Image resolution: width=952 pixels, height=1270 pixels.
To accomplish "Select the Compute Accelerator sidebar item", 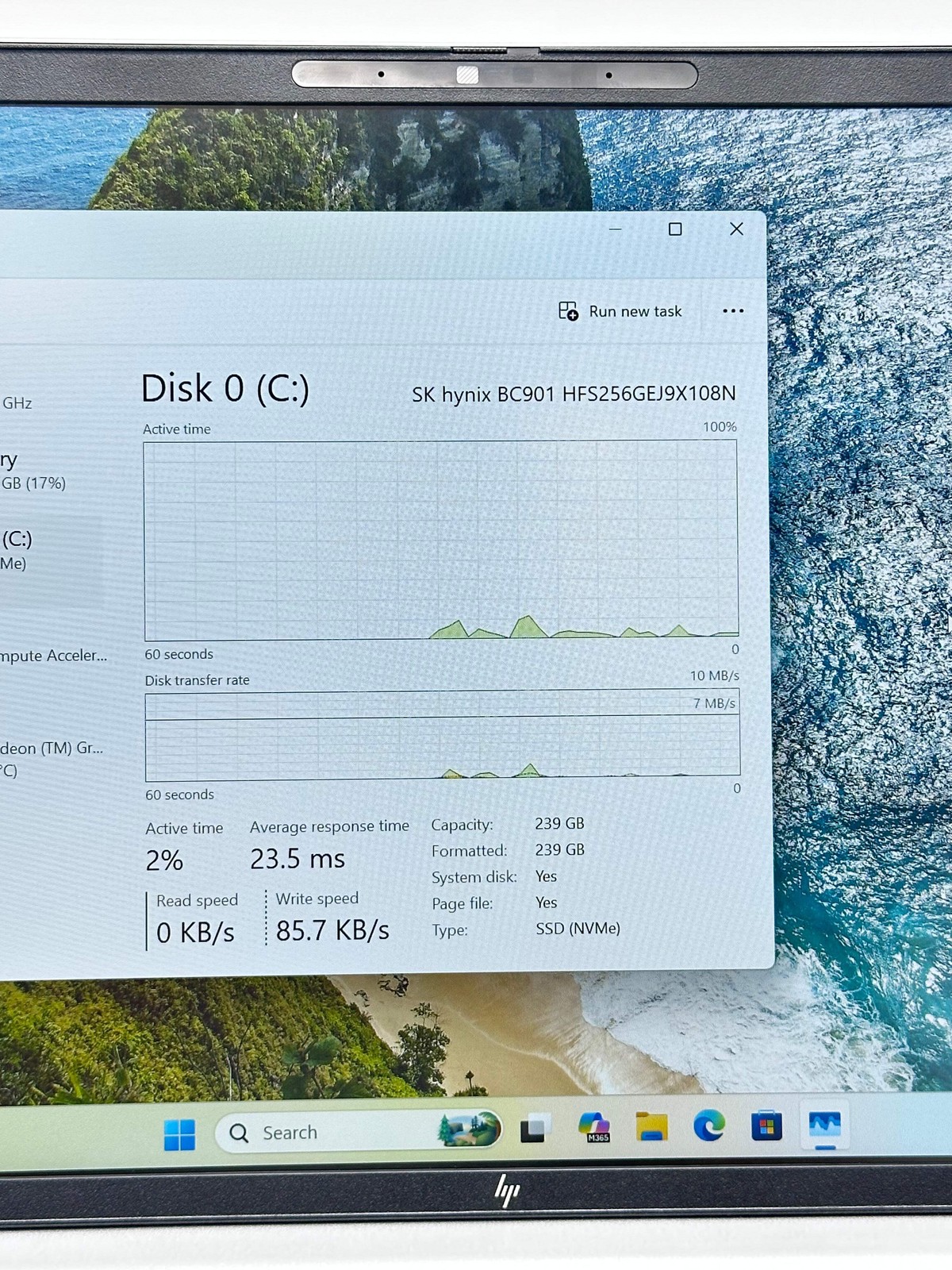I will pyautogui.click(x=53, y=656).
